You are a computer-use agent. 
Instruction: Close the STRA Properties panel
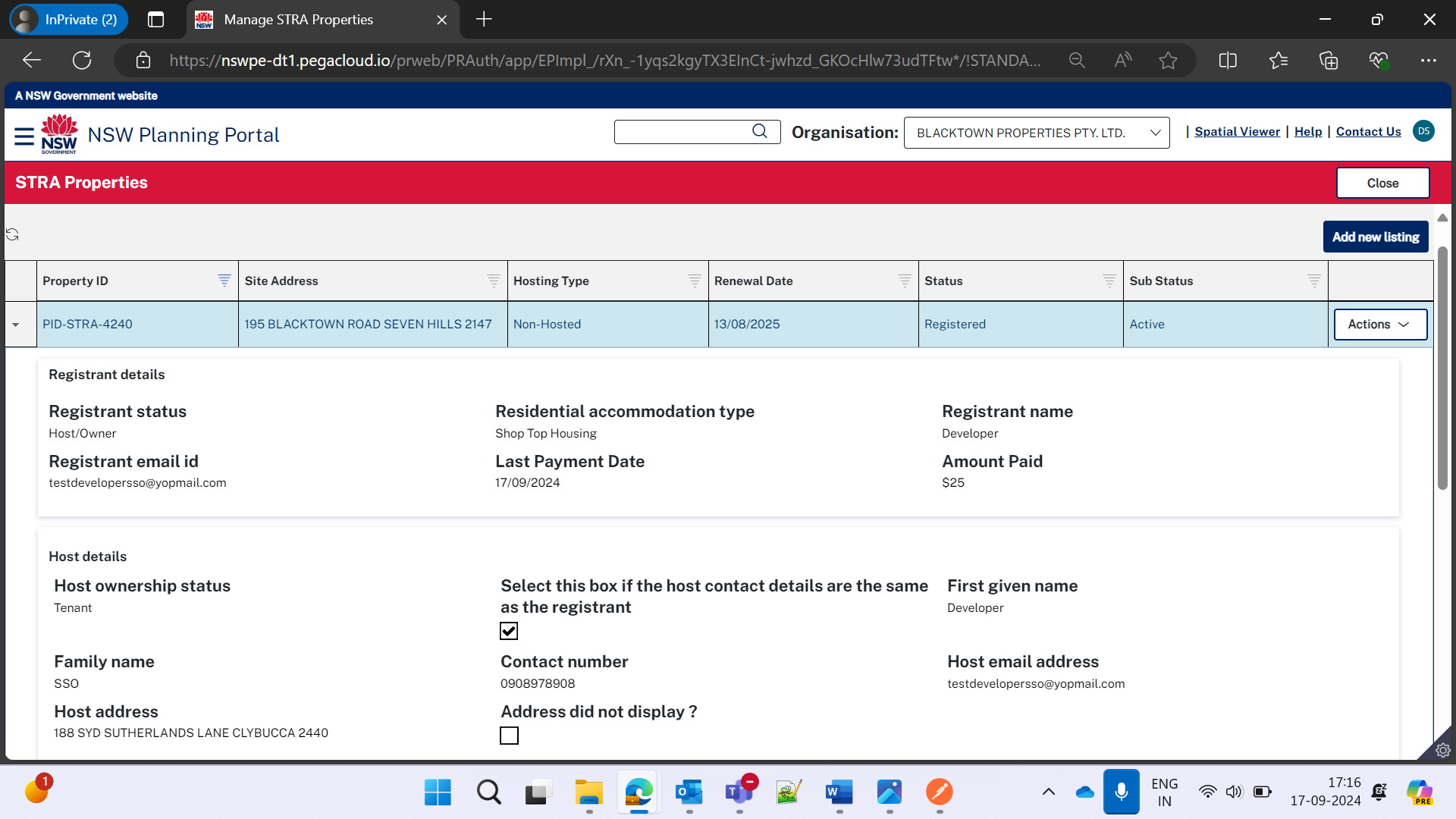point(1382,183)
